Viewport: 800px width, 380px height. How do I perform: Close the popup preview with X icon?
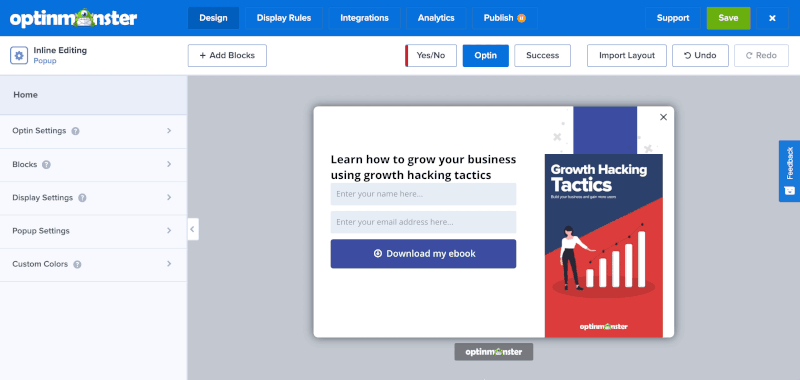663,117
